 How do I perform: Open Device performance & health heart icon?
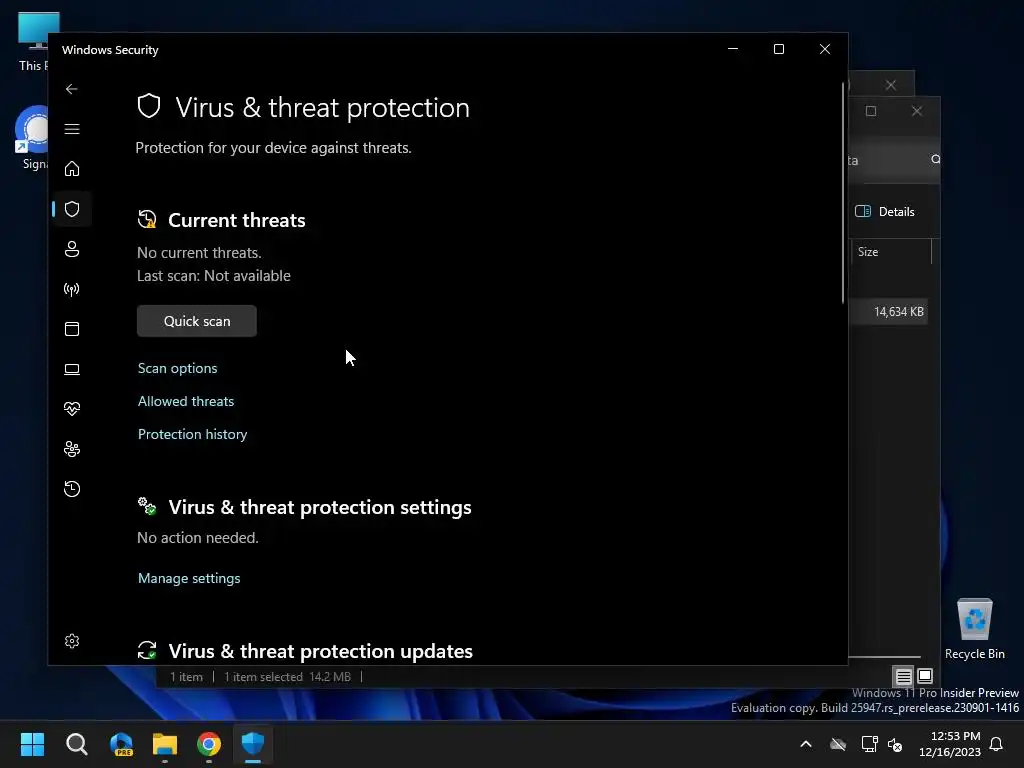coord(72,409)
